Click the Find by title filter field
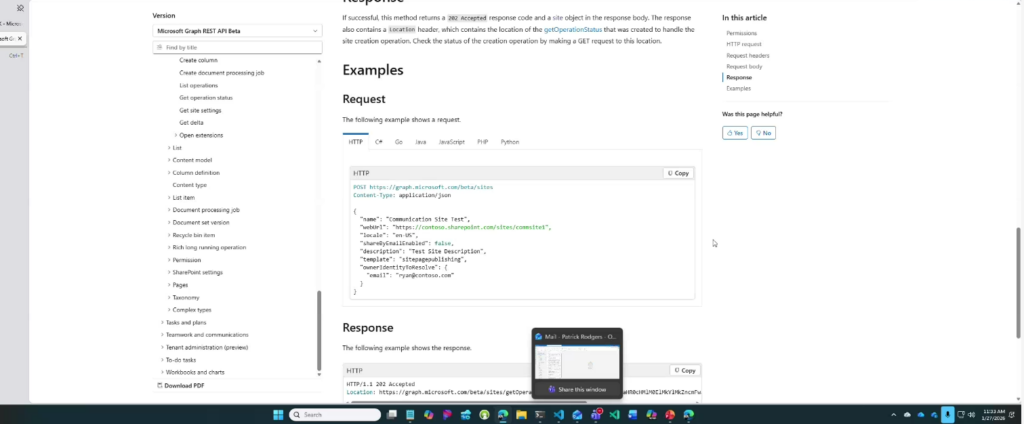 (x=237, y=48)
